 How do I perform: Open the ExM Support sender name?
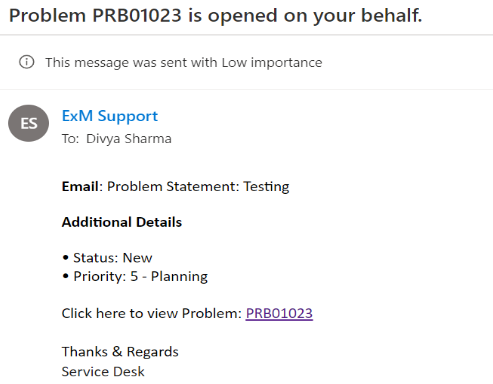pos(110,116)
